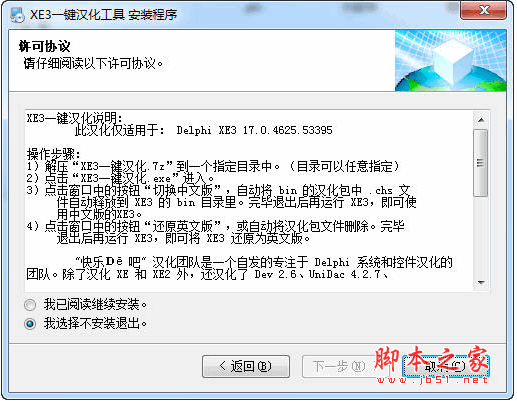Select the 我选择不安装退出 radio button
Image resolution: width=517 pixels, height=401 pixels.
[30, 324]
